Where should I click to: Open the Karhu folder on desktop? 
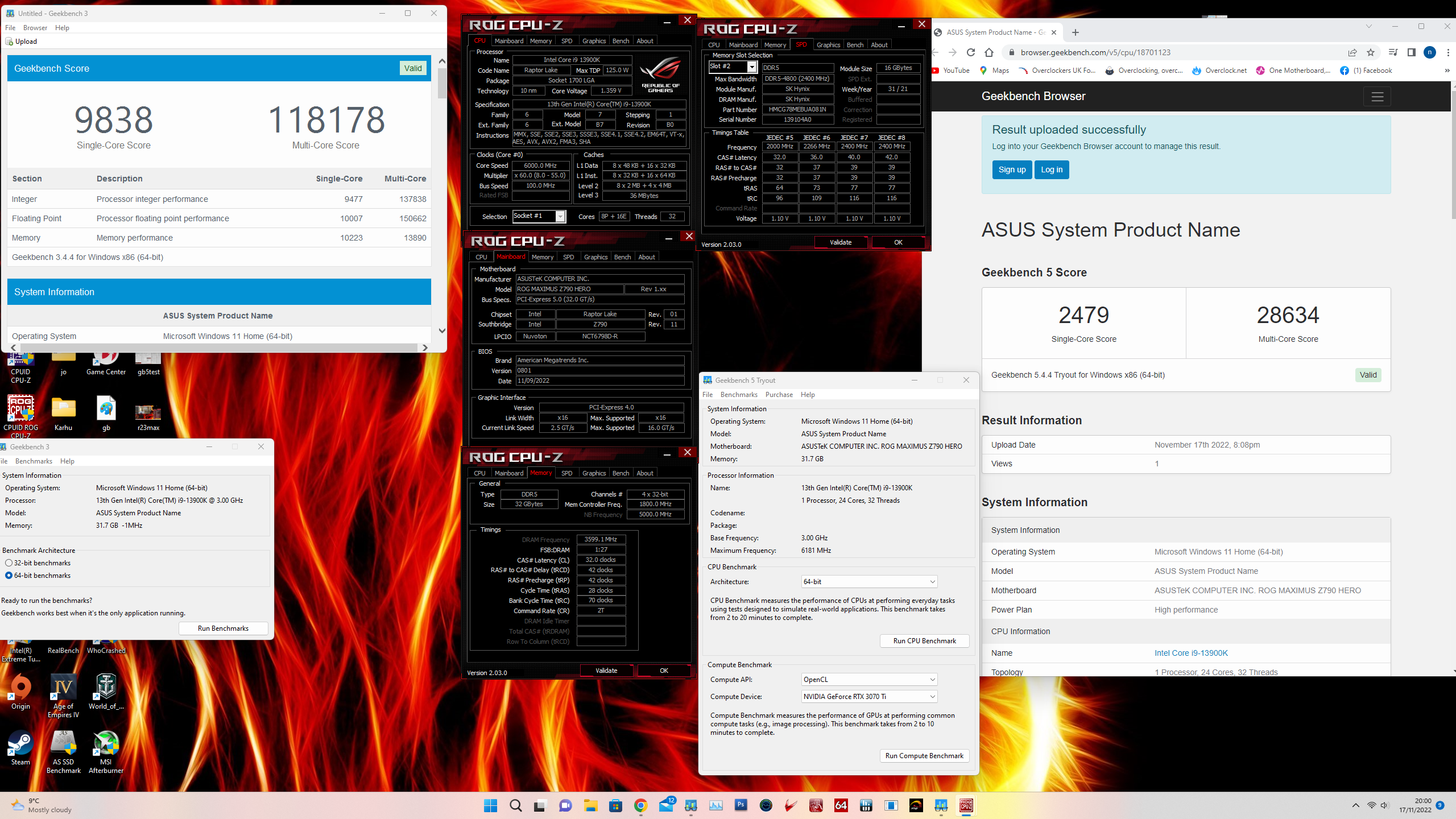[63, 413]
